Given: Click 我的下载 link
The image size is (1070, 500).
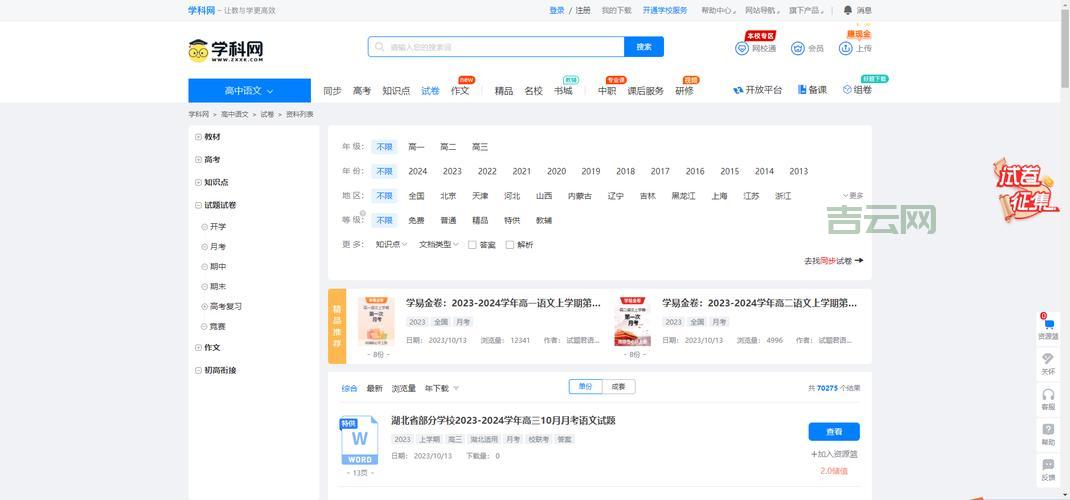Looking at the screenshot, I should click(x=616, y=10).
